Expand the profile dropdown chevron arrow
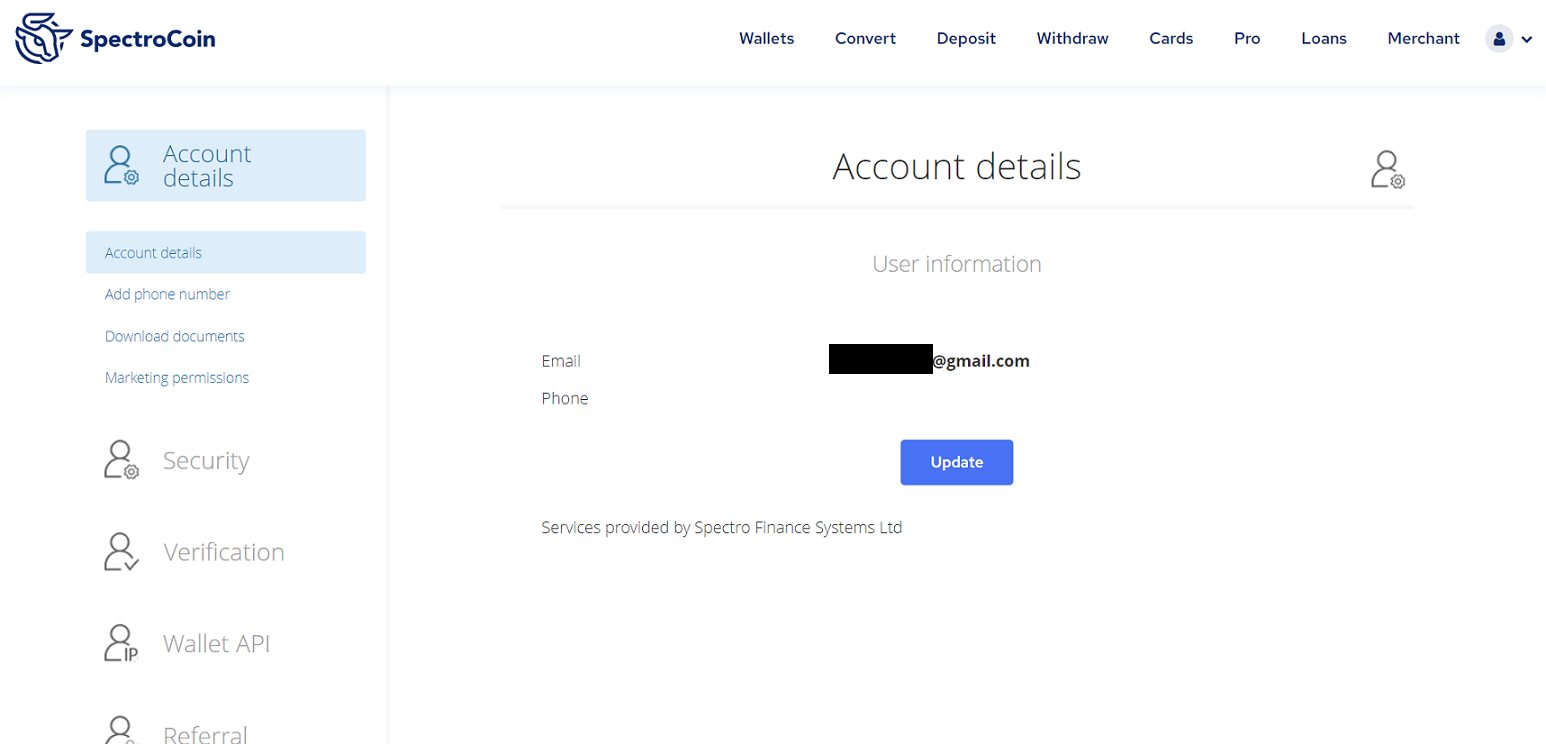Screen dimensions: 1546x744 (x=1526, y=40)
